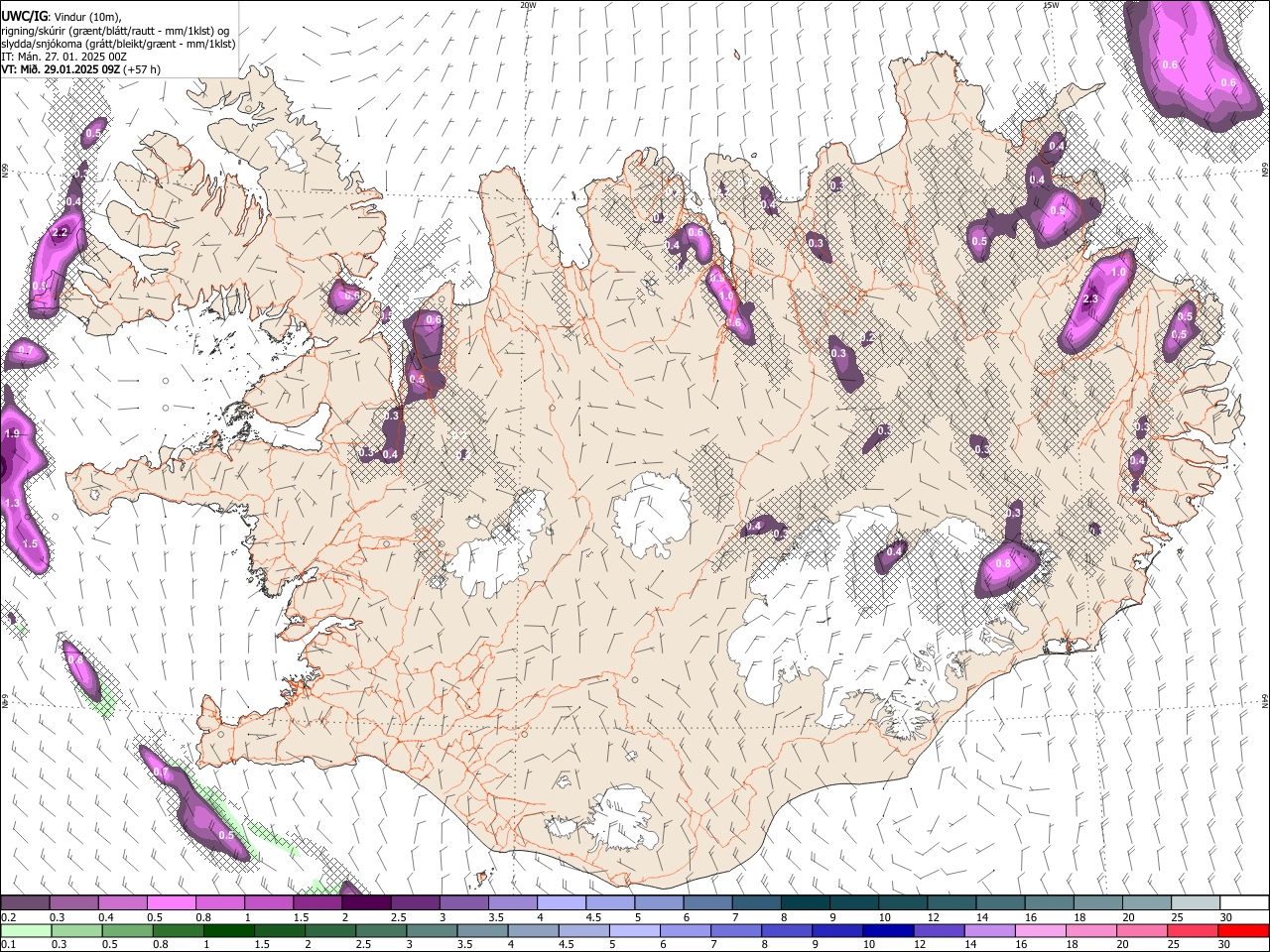Viewport: 1270px width, 952px height.
Task: Click lower legend swatch between 25 and 30
Action: 1192,931
